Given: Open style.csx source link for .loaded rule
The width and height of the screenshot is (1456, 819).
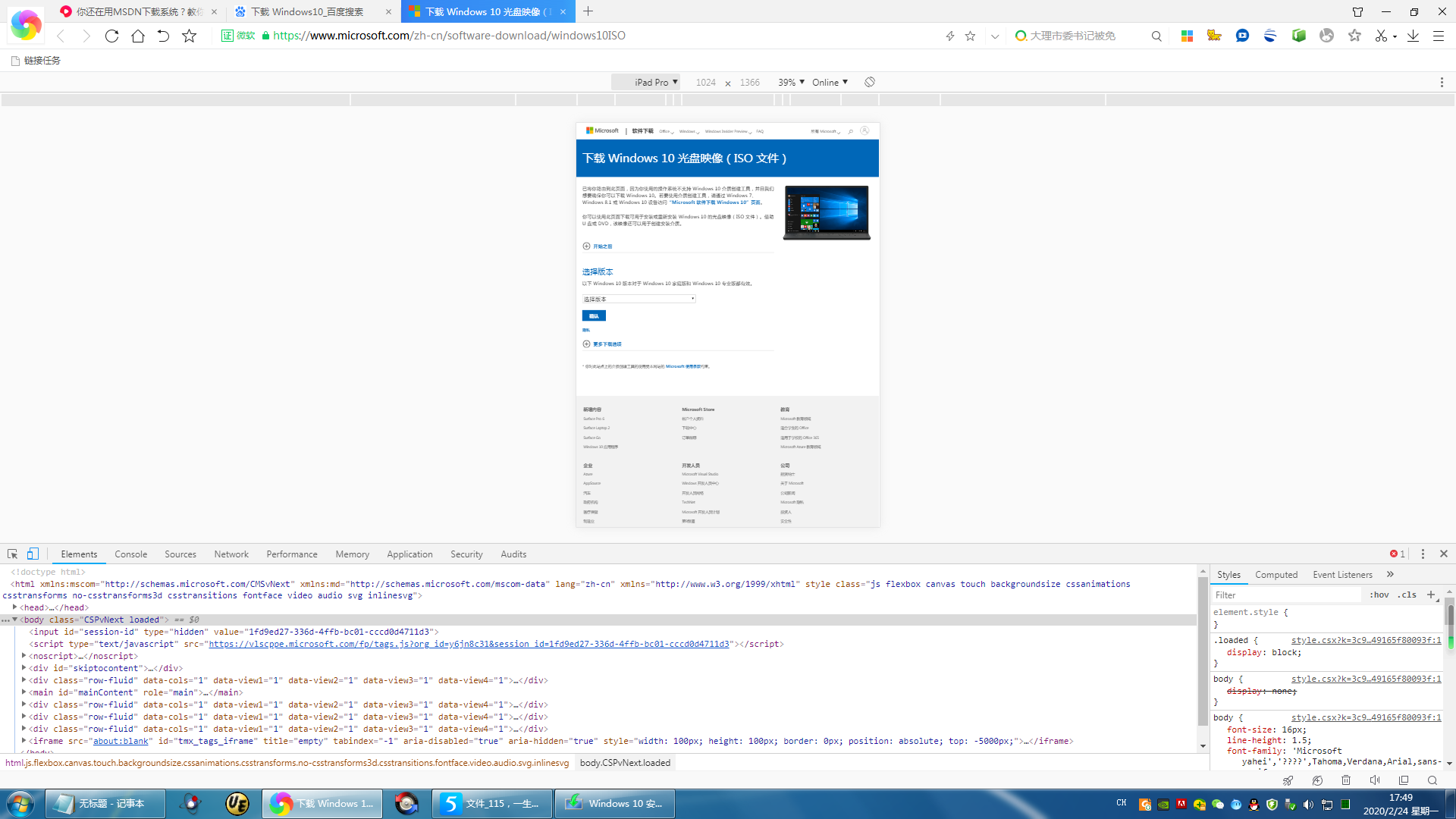Looking at the screenshot, I should 1366,640.
